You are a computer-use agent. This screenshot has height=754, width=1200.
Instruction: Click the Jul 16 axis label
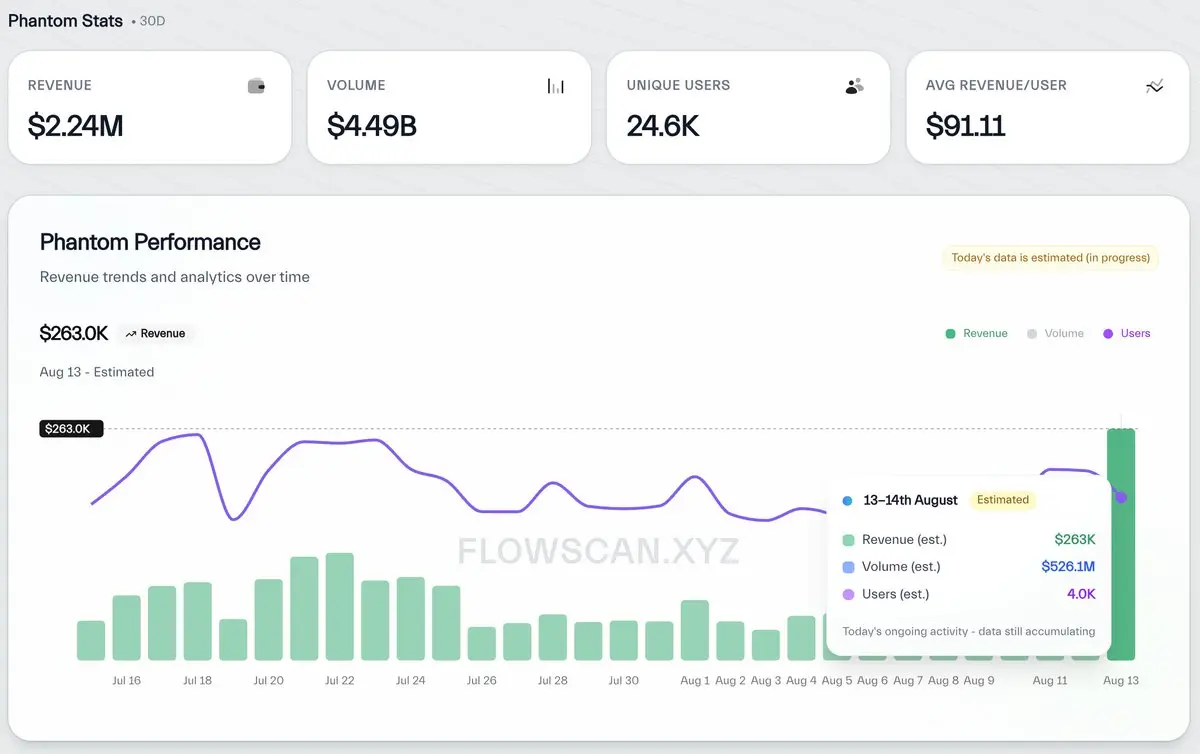click(x=127, y=681)
